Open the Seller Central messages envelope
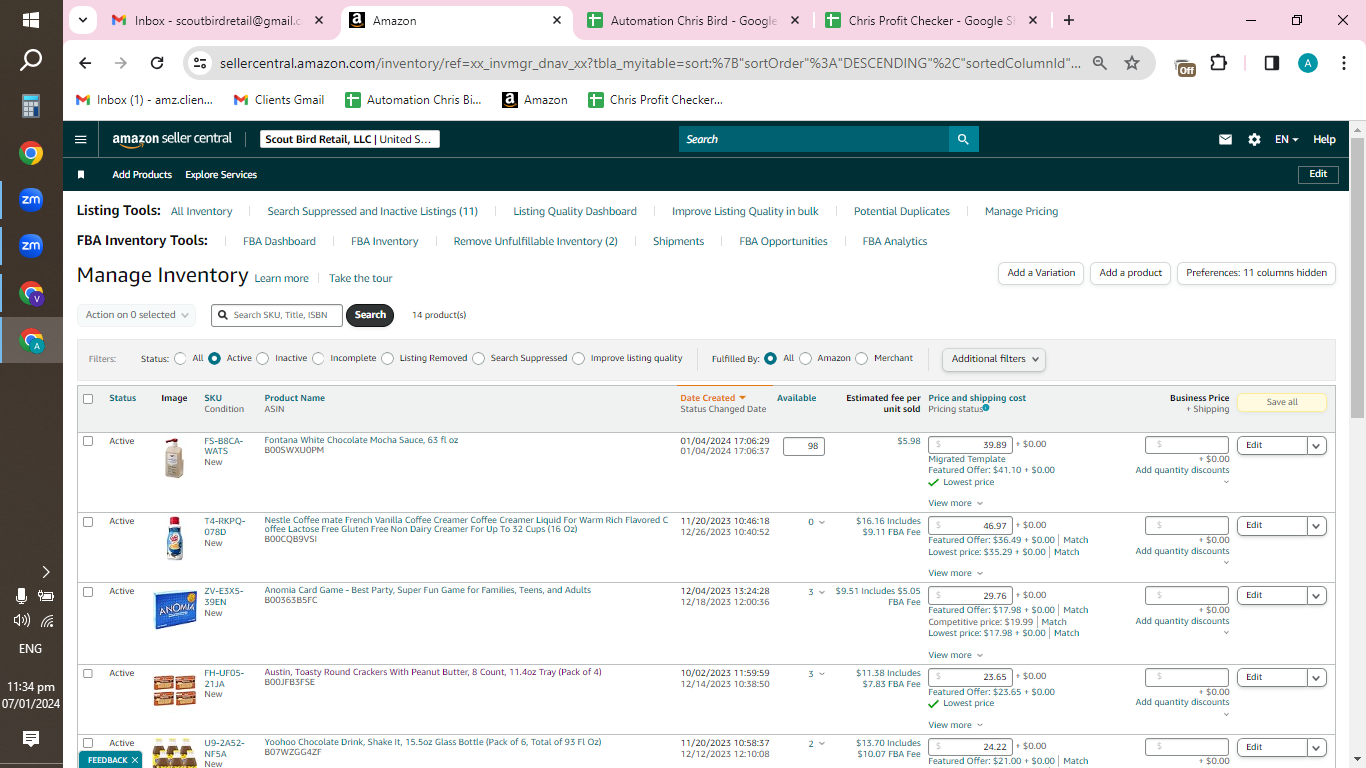Screen dimensions: 1366x768 [1225, 140]
